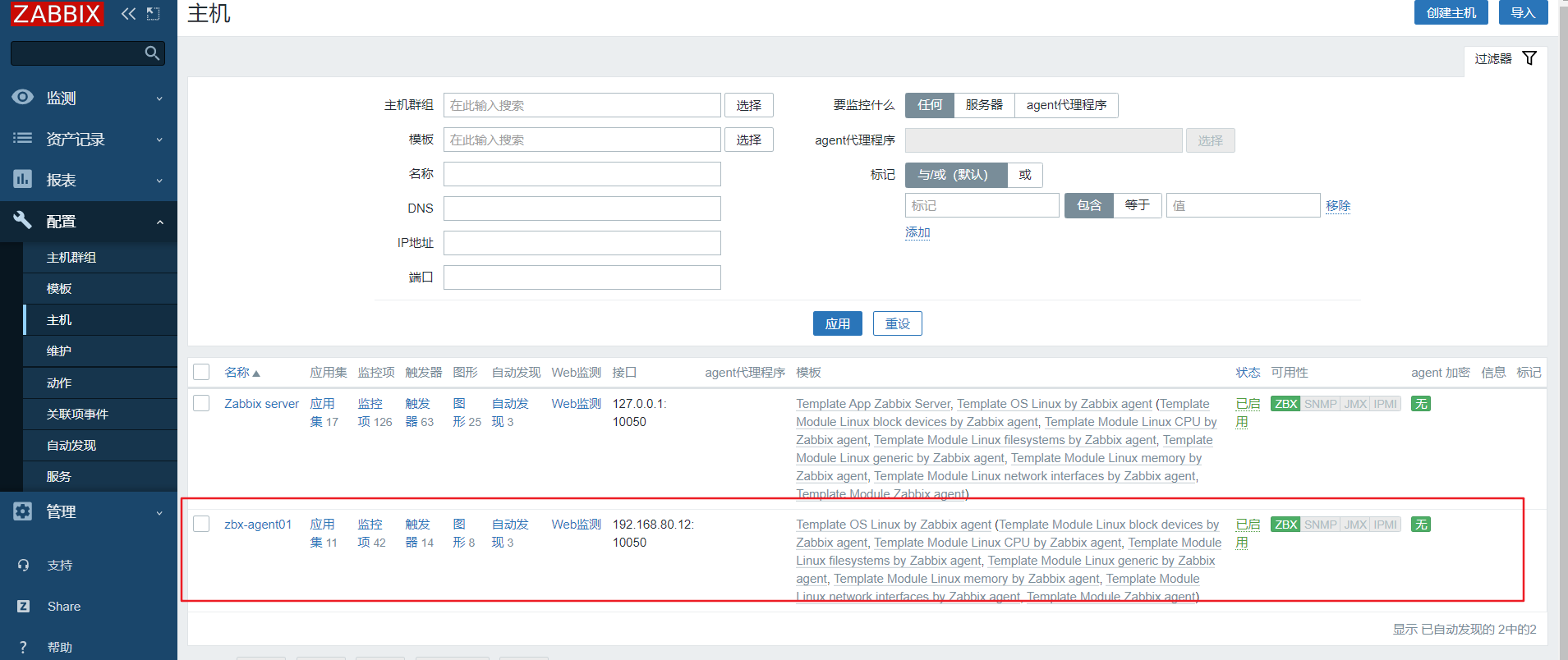Open 关联项事件 in configuration menu
Image resolution: width=1568 pixels, height=660 pixels.
pyautogui.click(x=100, y=414)
